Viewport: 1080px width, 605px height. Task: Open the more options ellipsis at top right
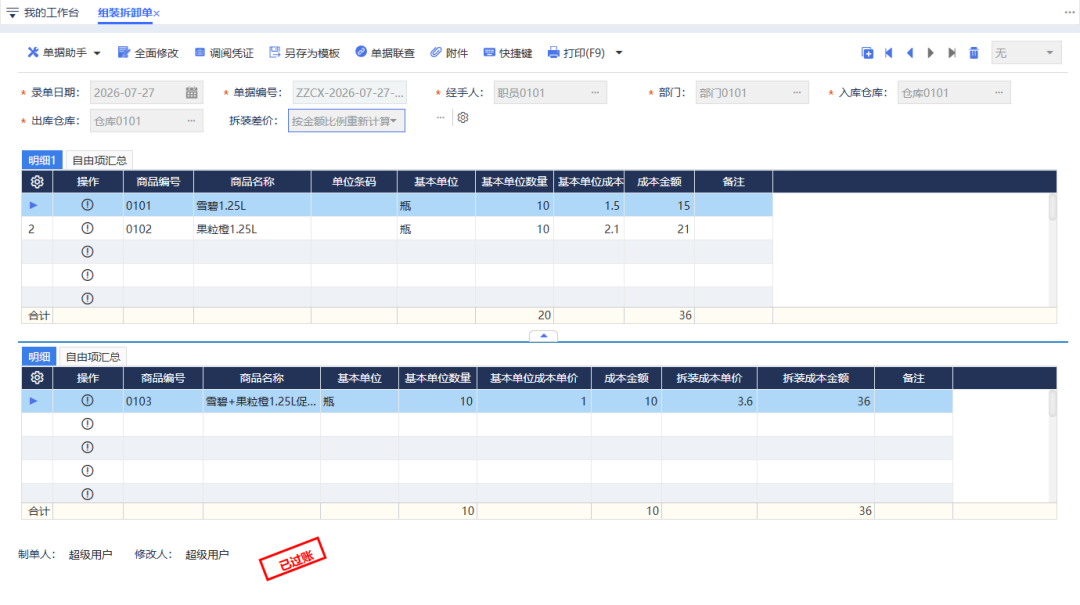point(1069,12)
